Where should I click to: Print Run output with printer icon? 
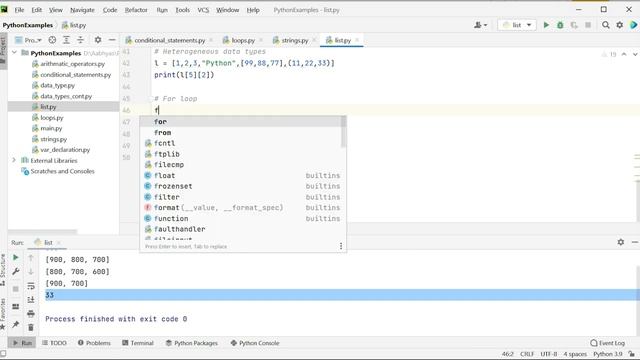31,313
